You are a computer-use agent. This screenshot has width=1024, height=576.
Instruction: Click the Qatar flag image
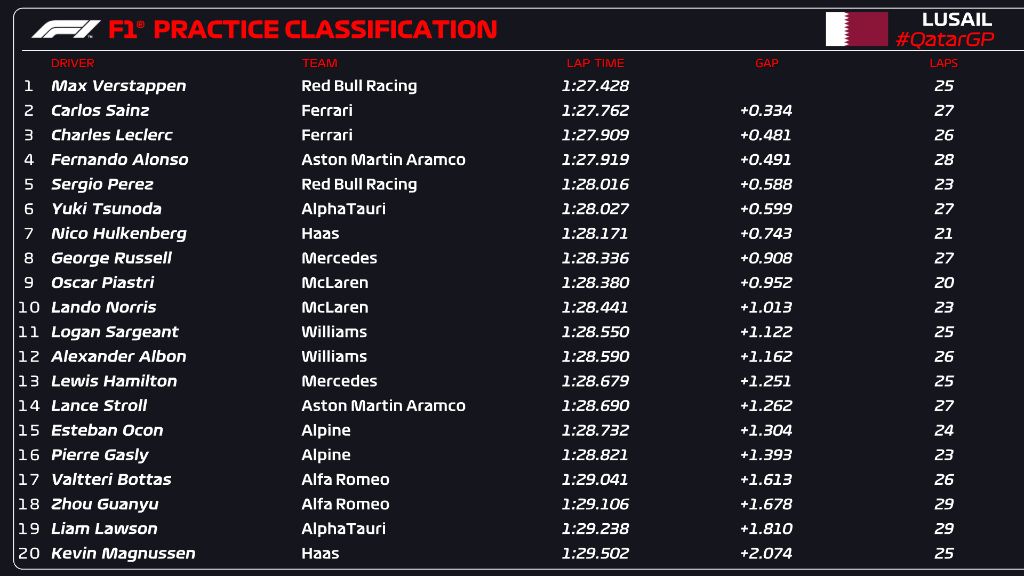(x=856, y=29)
